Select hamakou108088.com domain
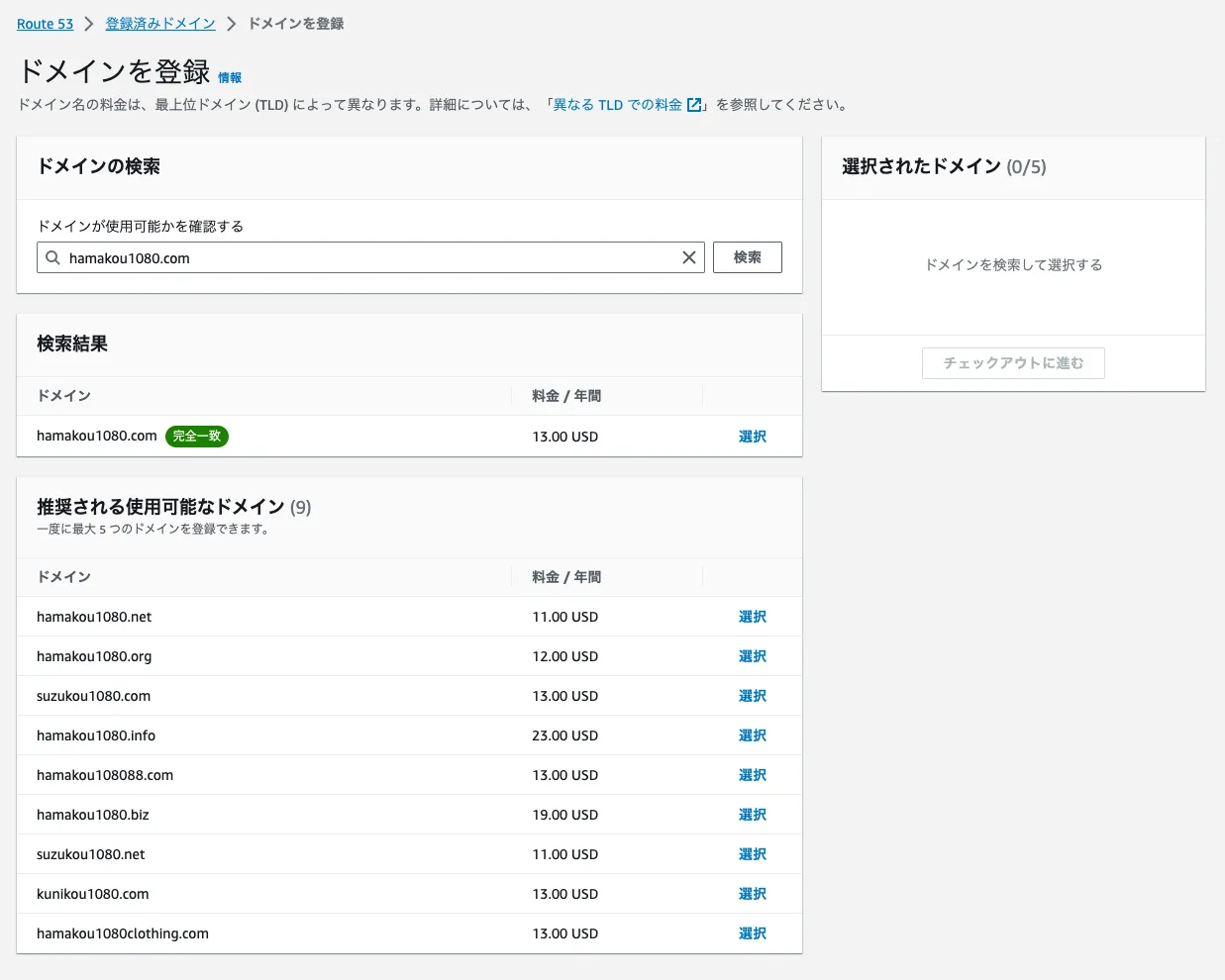Image resolution: width=1225 pixels, height=980 pixels. click(x=752, y=775)
